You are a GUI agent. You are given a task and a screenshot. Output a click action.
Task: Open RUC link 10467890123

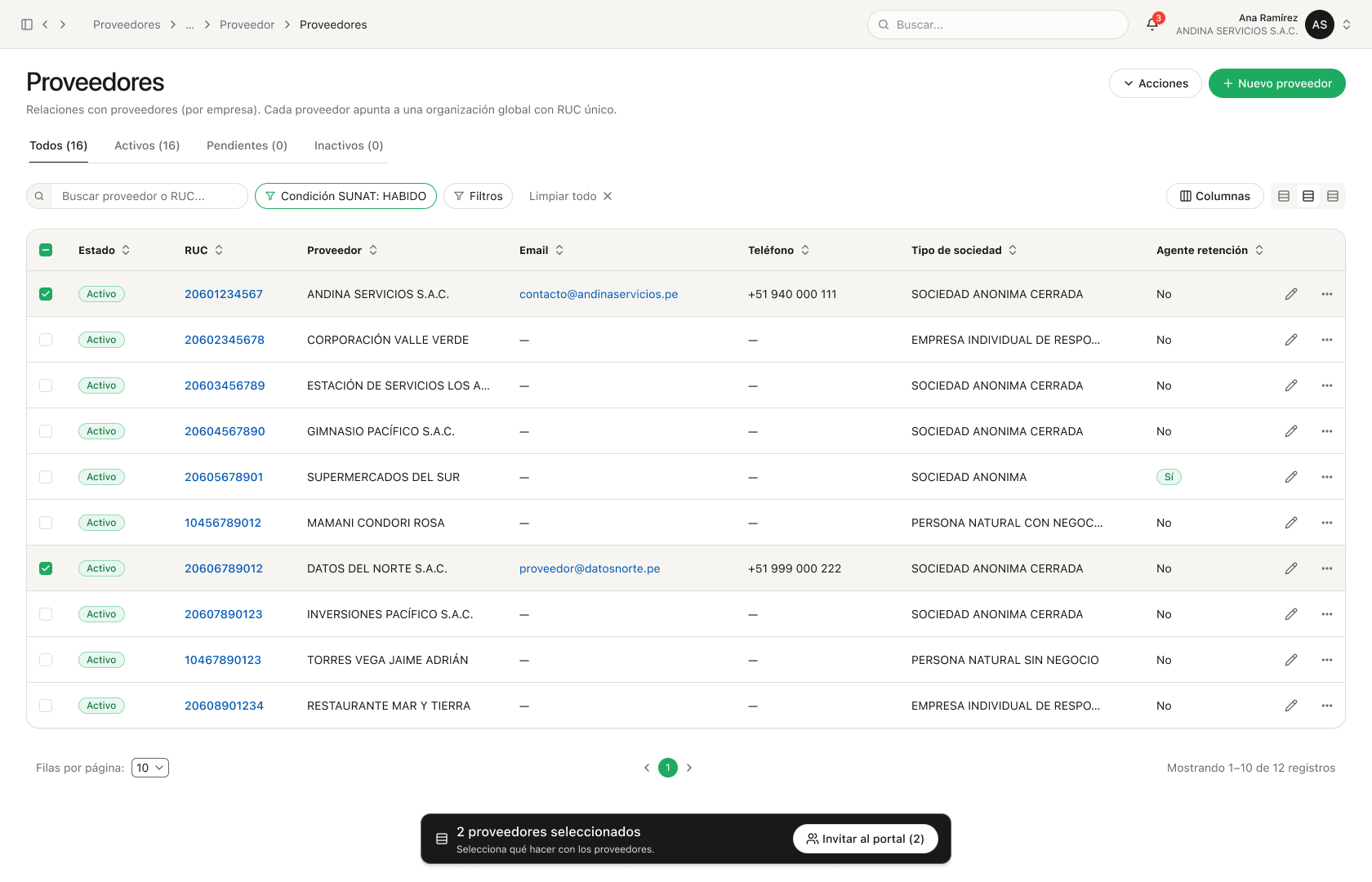coord(223,660)
